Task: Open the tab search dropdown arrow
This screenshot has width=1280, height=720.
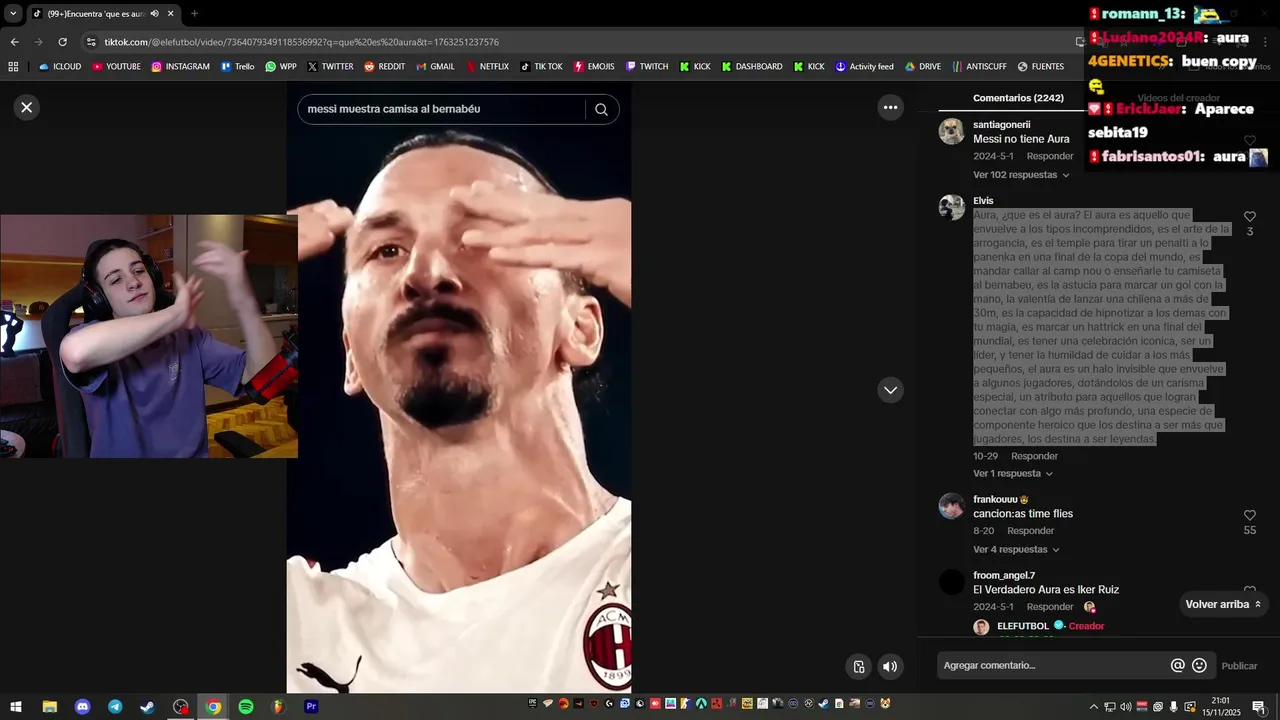Action: pos(13,14)
